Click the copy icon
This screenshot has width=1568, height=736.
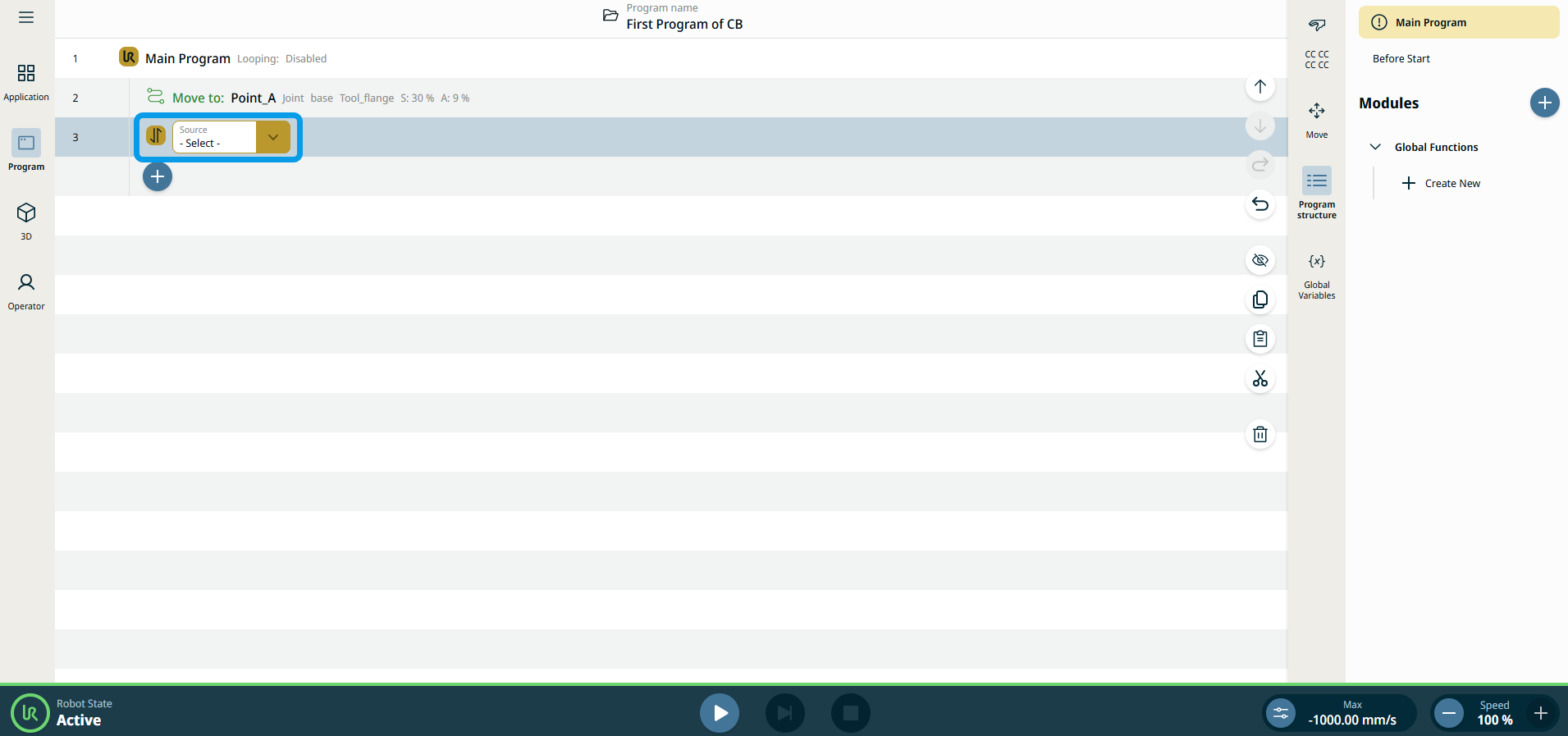[1259, 300]
